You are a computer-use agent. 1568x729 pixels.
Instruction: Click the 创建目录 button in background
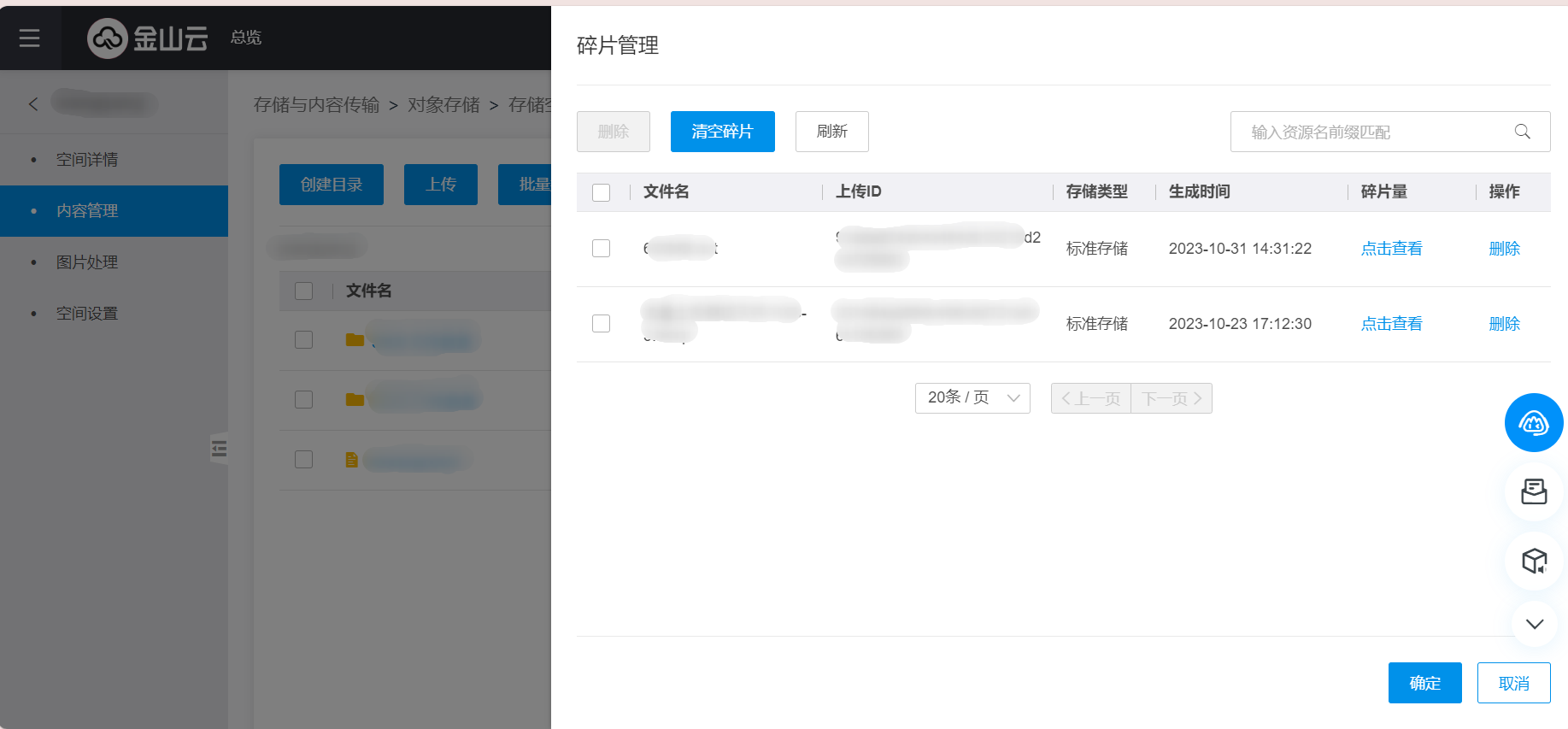pos(332,185)
